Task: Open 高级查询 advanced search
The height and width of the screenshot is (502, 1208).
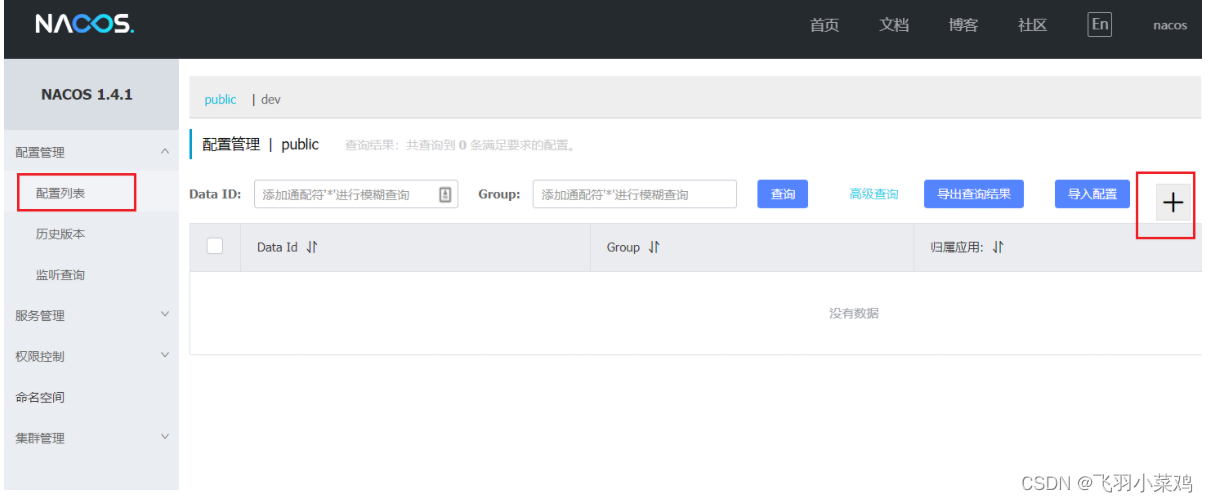Action: pyautogui.click(x=874, y=194)
